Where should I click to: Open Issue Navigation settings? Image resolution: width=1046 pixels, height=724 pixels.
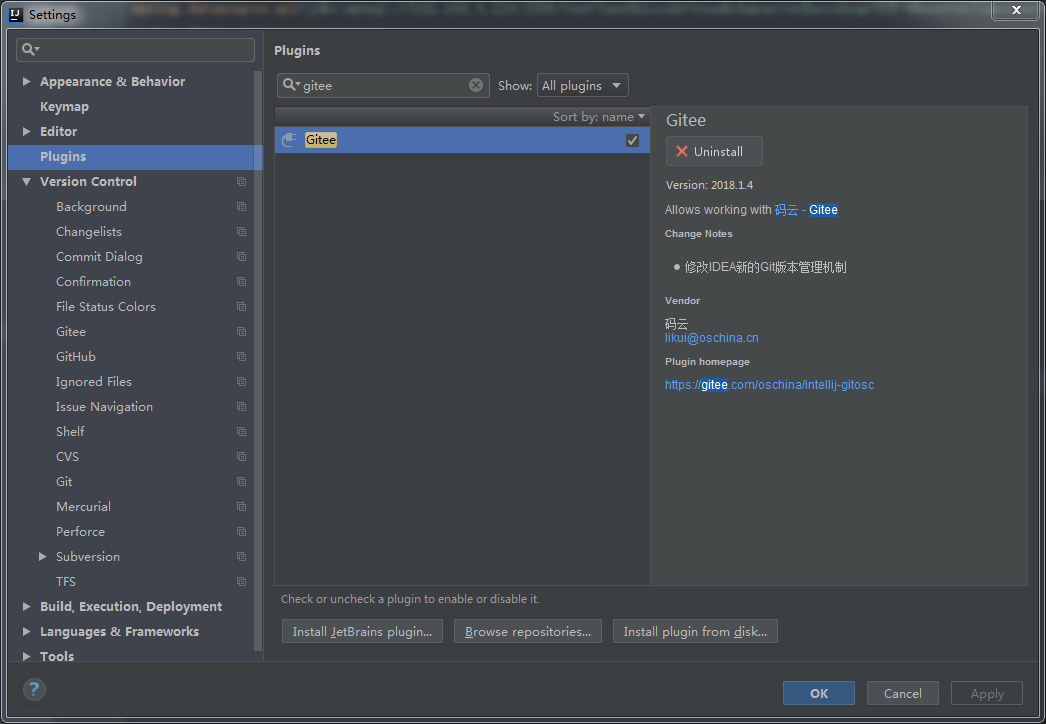point(104,407)
